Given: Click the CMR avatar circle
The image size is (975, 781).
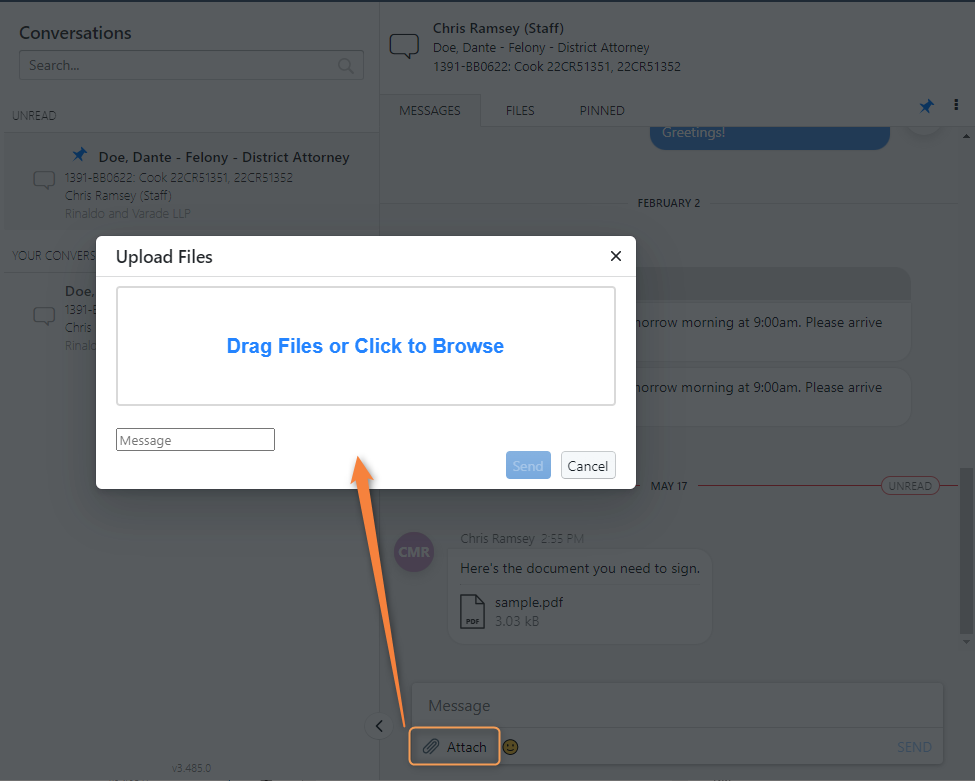Looking at the screenshot, I should [x=414, y=552].
